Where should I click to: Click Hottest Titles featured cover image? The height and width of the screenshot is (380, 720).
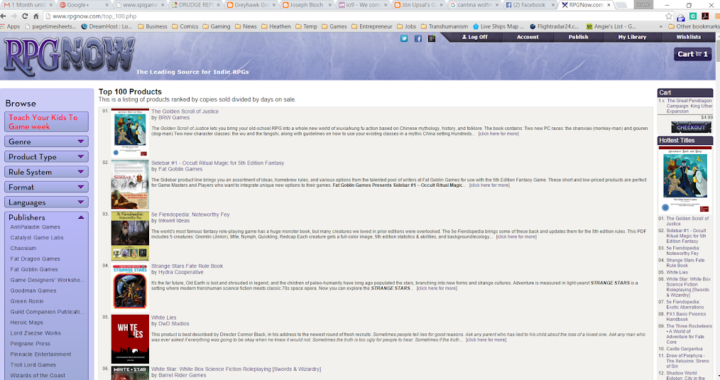pyautogui.click(x=685, y=179)
